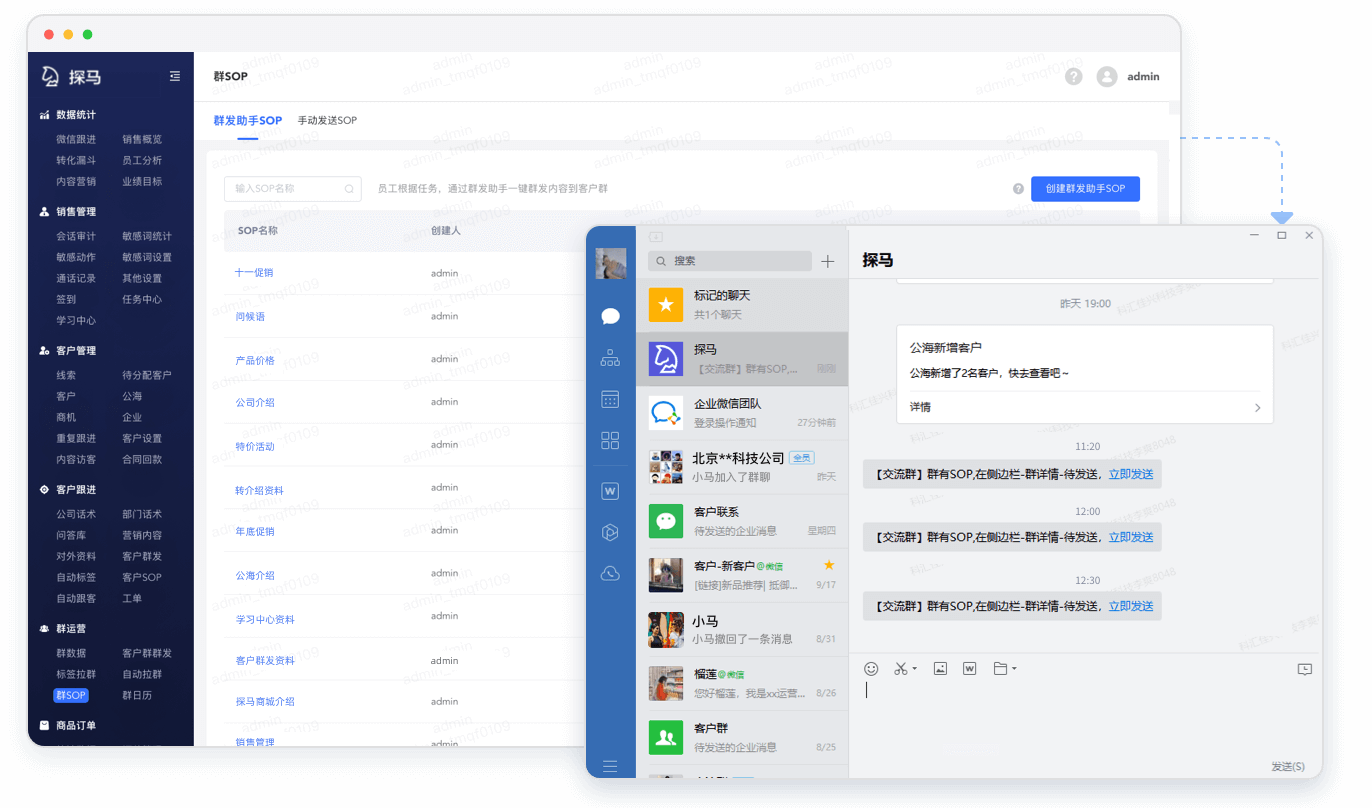The image size is (1372, 808).
Task: Open the 企业微信团队 conversation
Action: click(x=742, y=413)
